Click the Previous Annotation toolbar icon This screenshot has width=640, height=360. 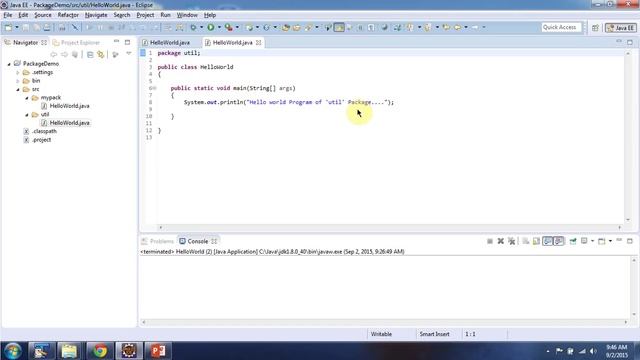427,27
